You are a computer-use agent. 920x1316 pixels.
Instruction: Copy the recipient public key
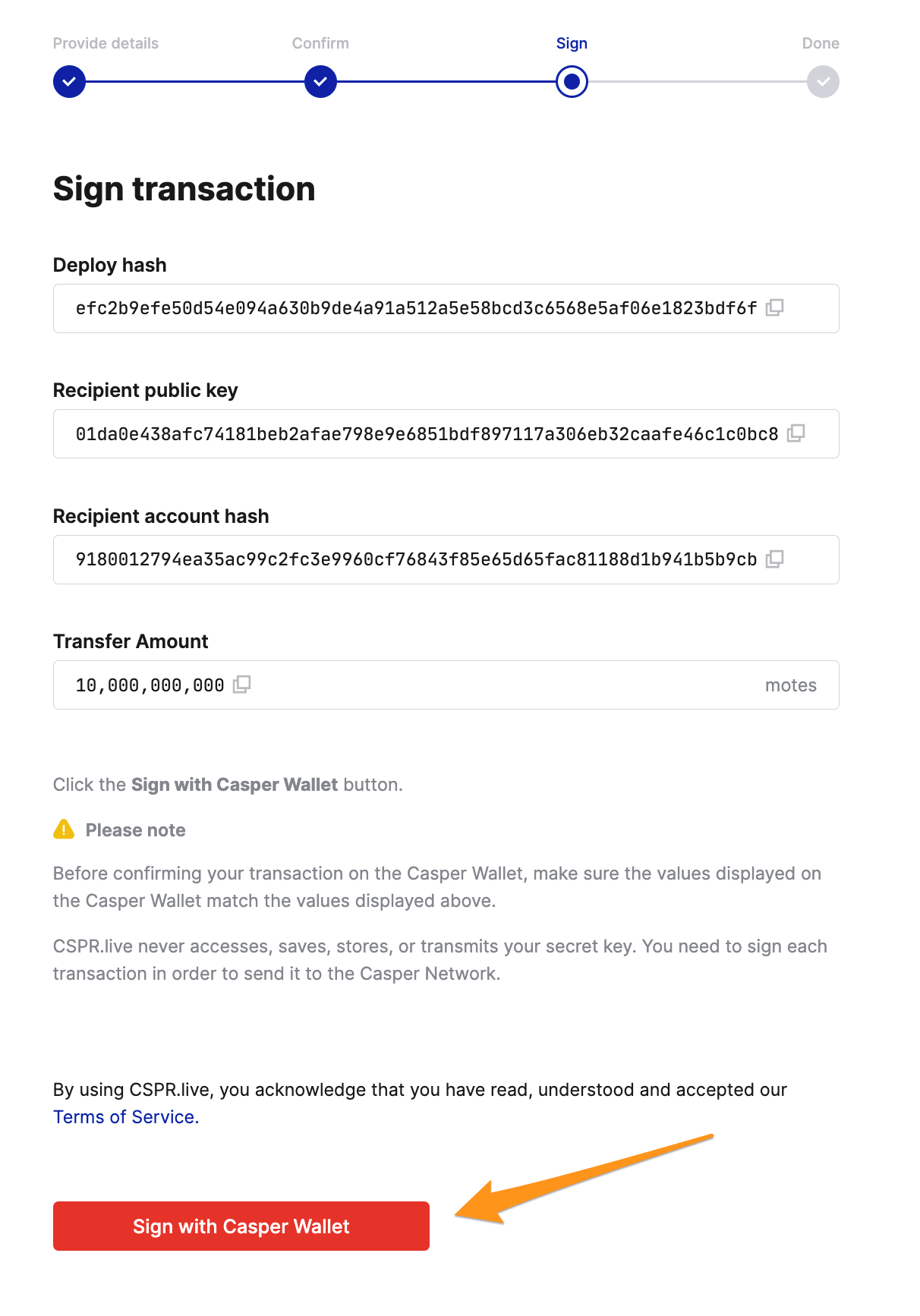(796, 433)
